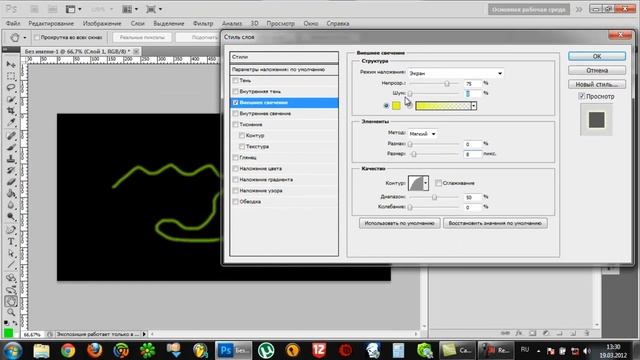Toggle Прокрутка во всех окнах checkbox
Screen dimensions: 640x360
coord(37,38)
